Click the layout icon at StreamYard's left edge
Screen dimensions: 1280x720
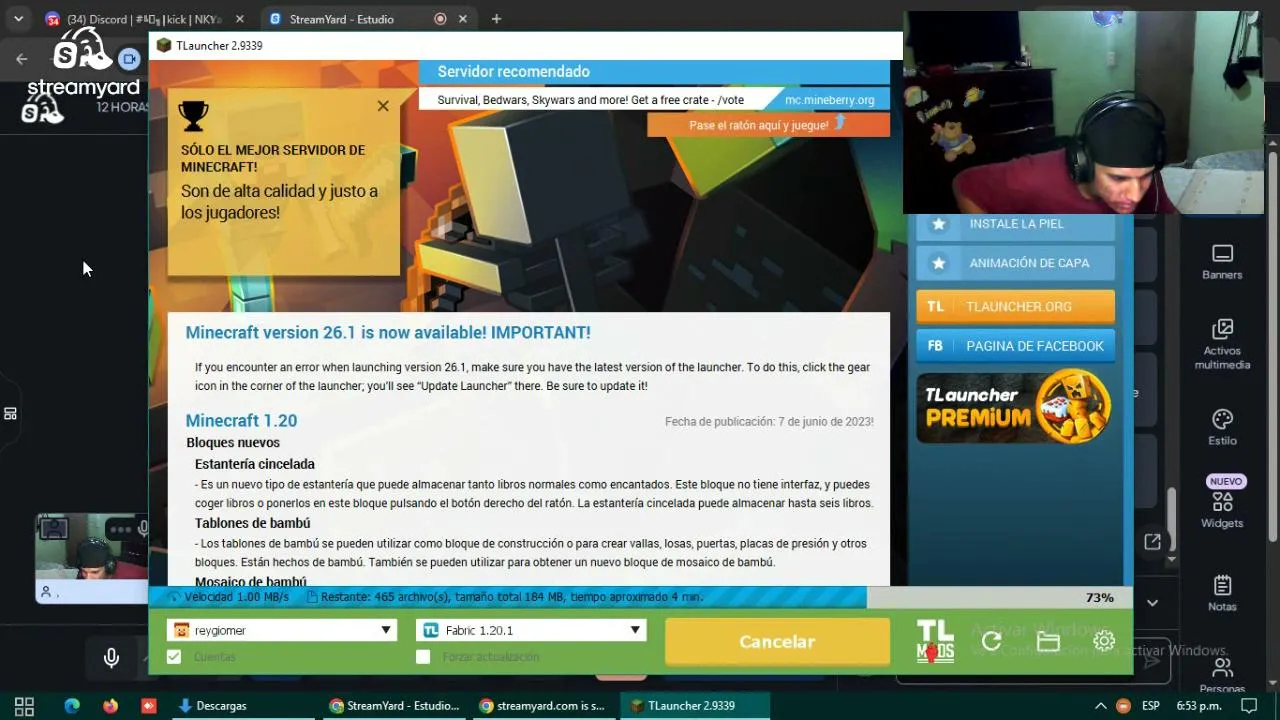point(10,413)
